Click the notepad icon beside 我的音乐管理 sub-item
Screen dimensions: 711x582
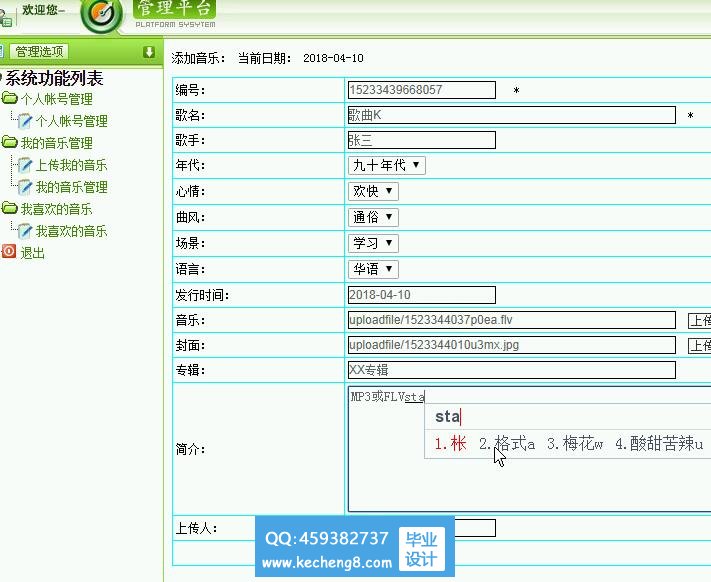click(24, 187)
